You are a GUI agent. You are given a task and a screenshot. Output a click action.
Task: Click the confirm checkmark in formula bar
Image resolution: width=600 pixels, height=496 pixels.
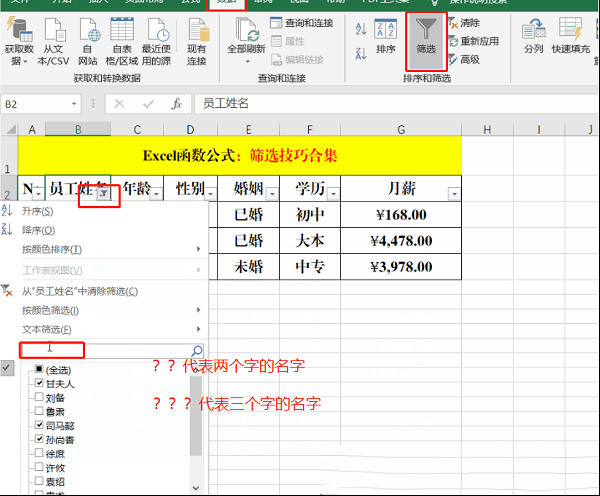click(x=148, y=104)
